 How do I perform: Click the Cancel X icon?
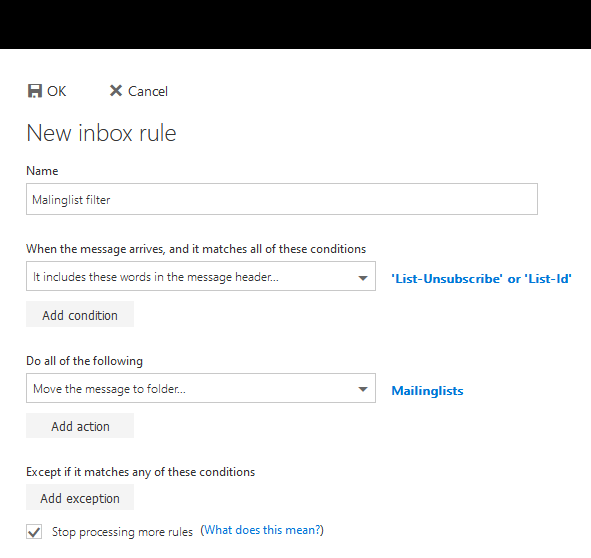pos(116,90)
